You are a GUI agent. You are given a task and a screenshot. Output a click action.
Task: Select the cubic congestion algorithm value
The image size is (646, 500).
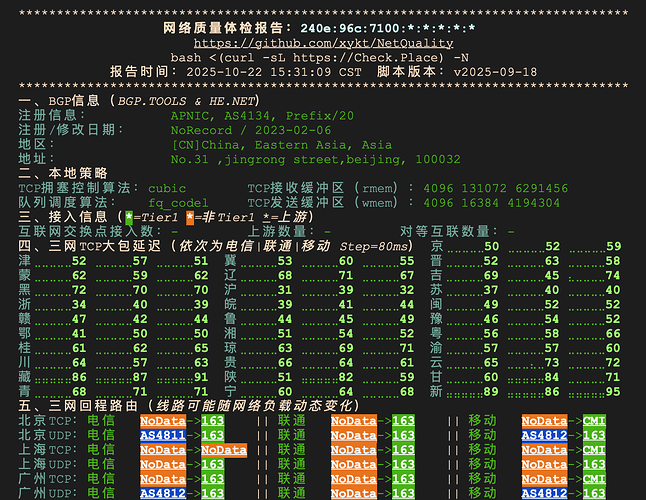pos(167,188)
